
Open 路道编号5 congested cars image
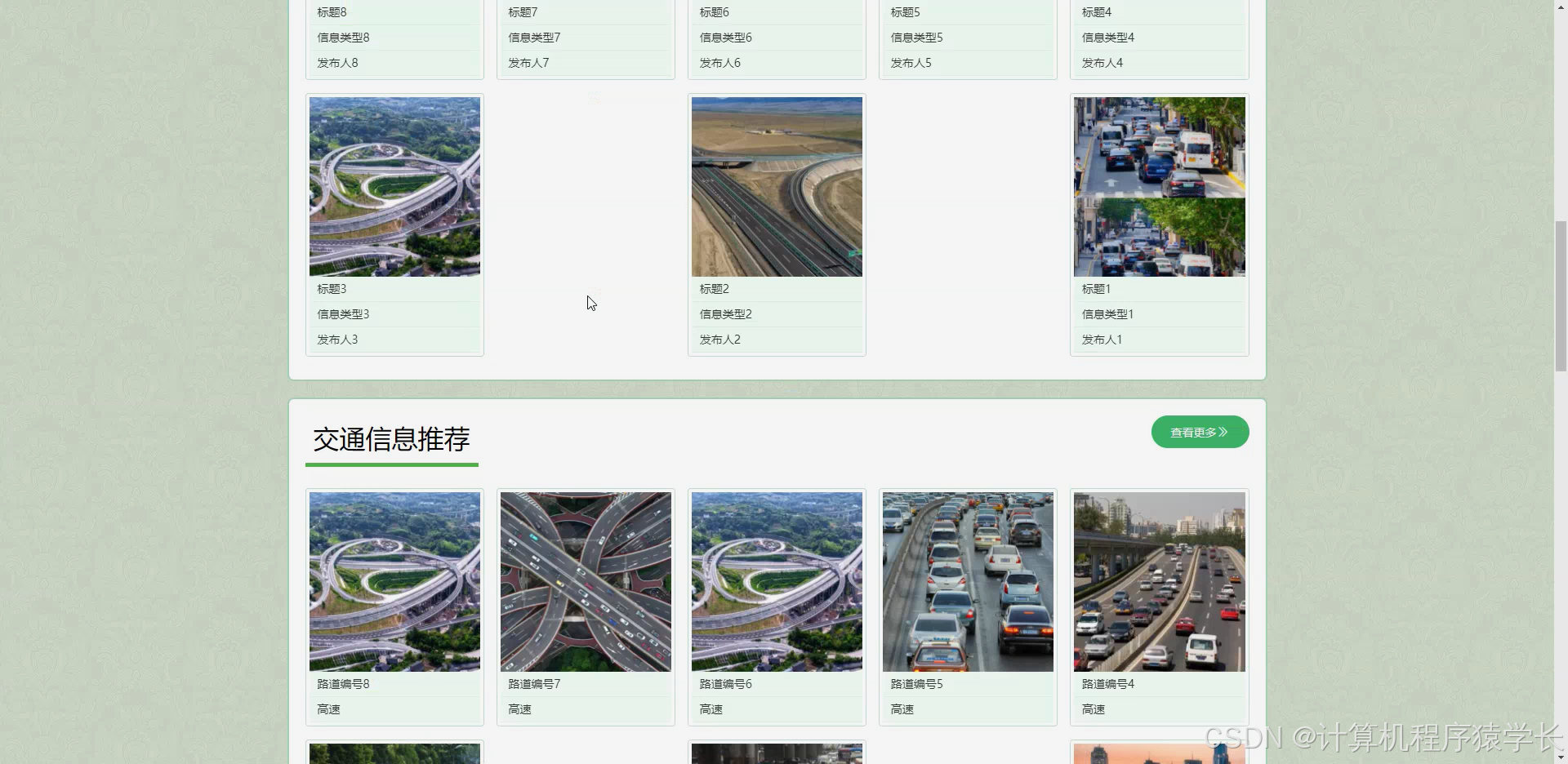968,582
